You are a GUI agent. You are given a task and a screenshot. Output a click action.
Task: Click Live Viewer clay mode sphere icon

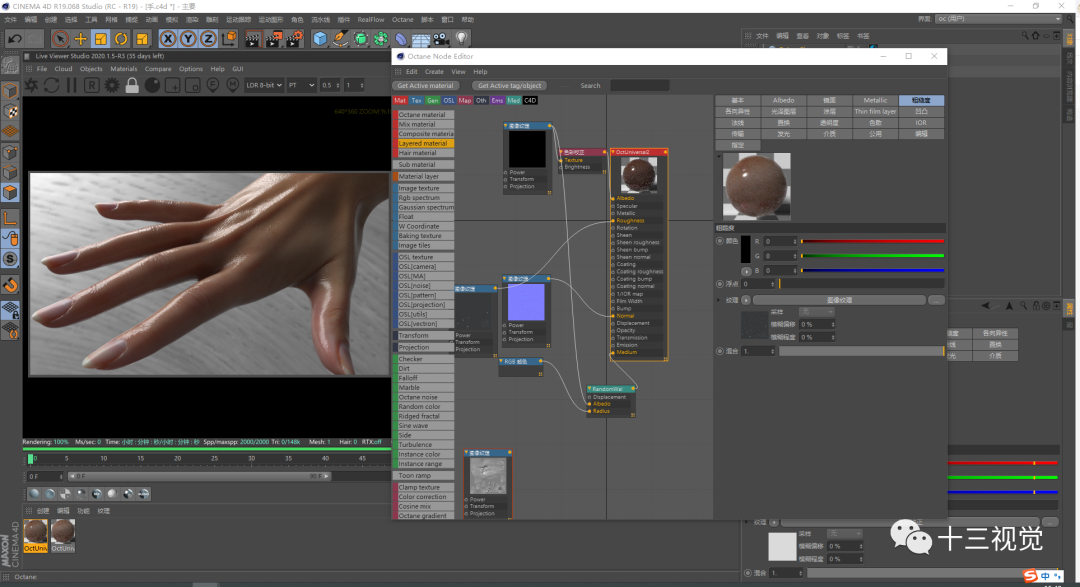152,85
